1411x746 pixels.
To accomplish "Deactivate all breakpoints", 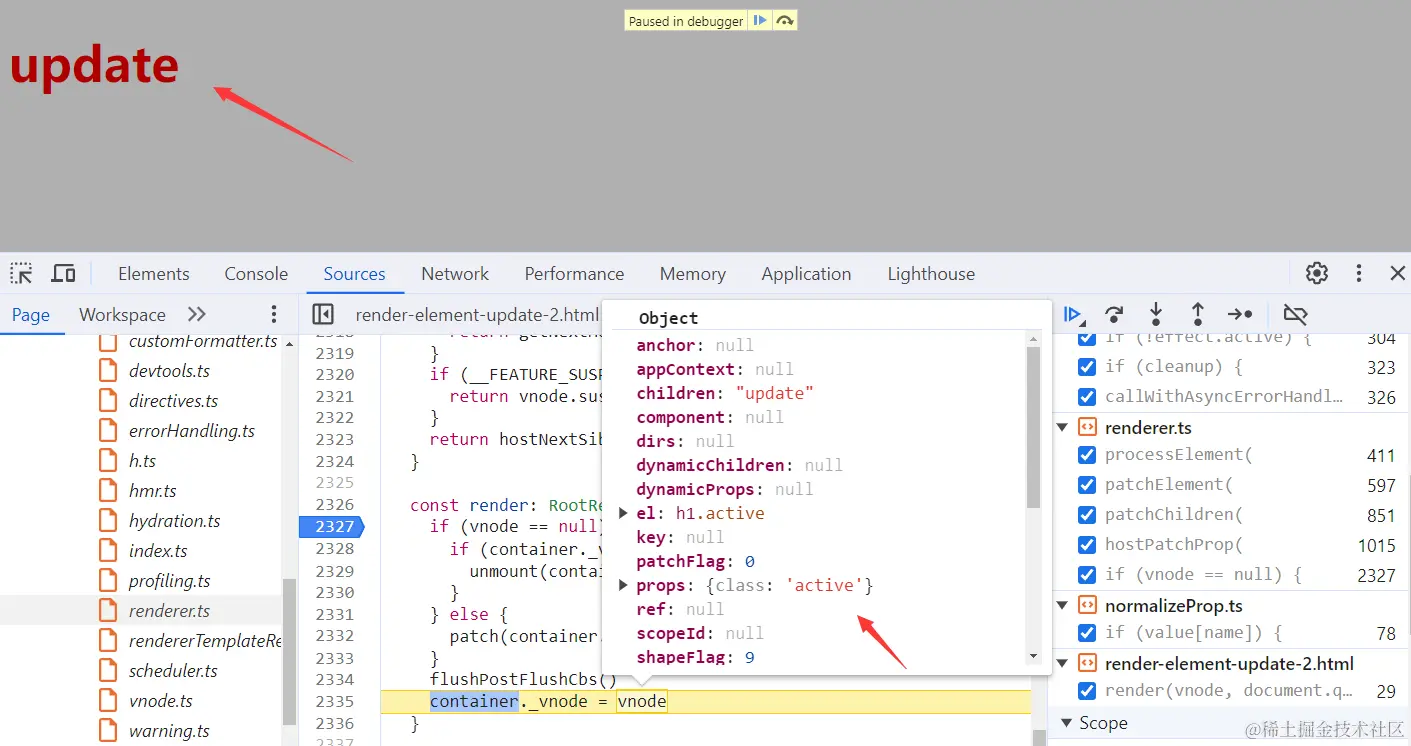I will pos(1295,314).
